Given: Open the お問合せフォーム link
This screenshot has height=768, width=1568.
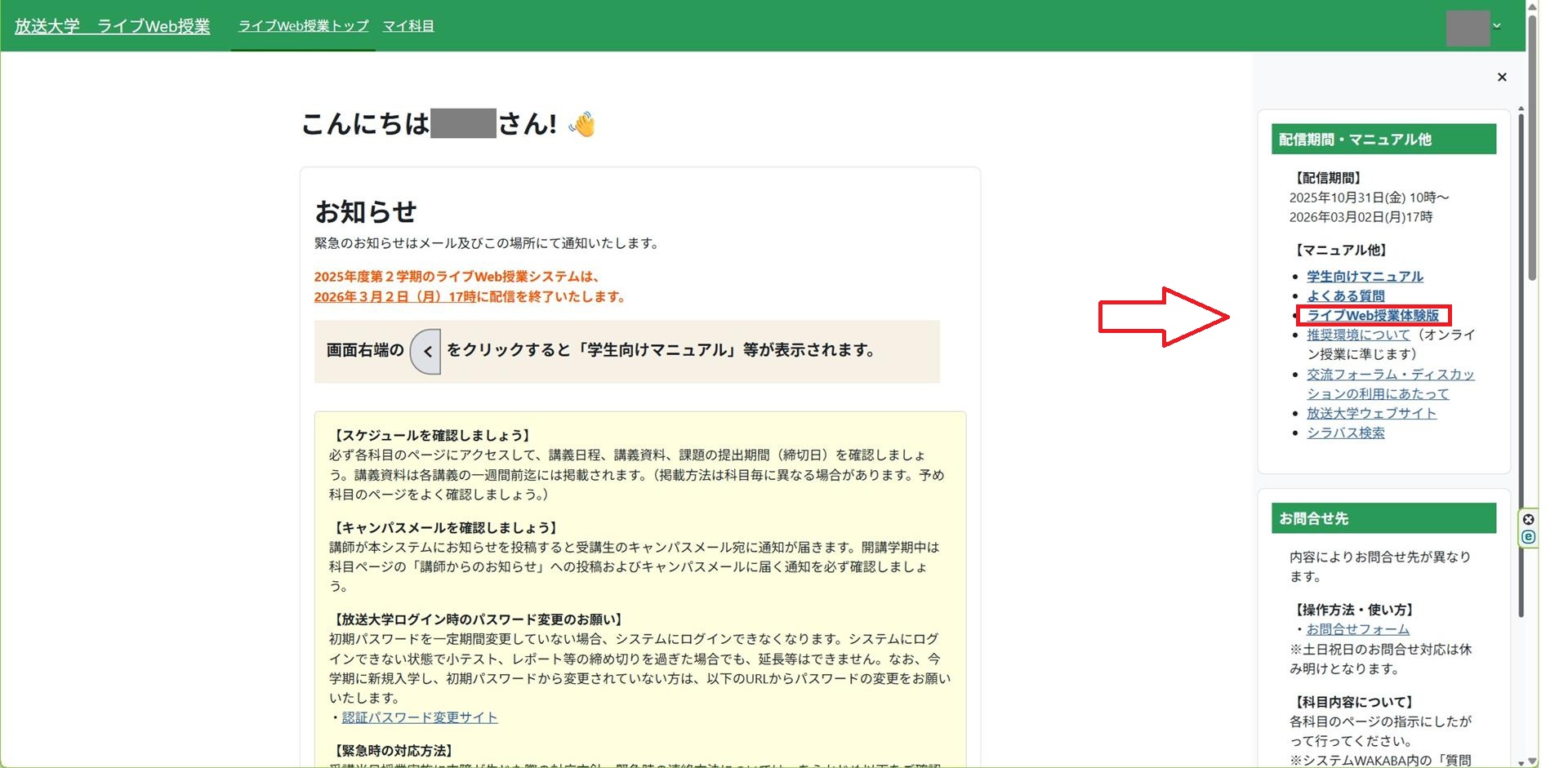Looking at the screenshot, I should click(1357, 629).
